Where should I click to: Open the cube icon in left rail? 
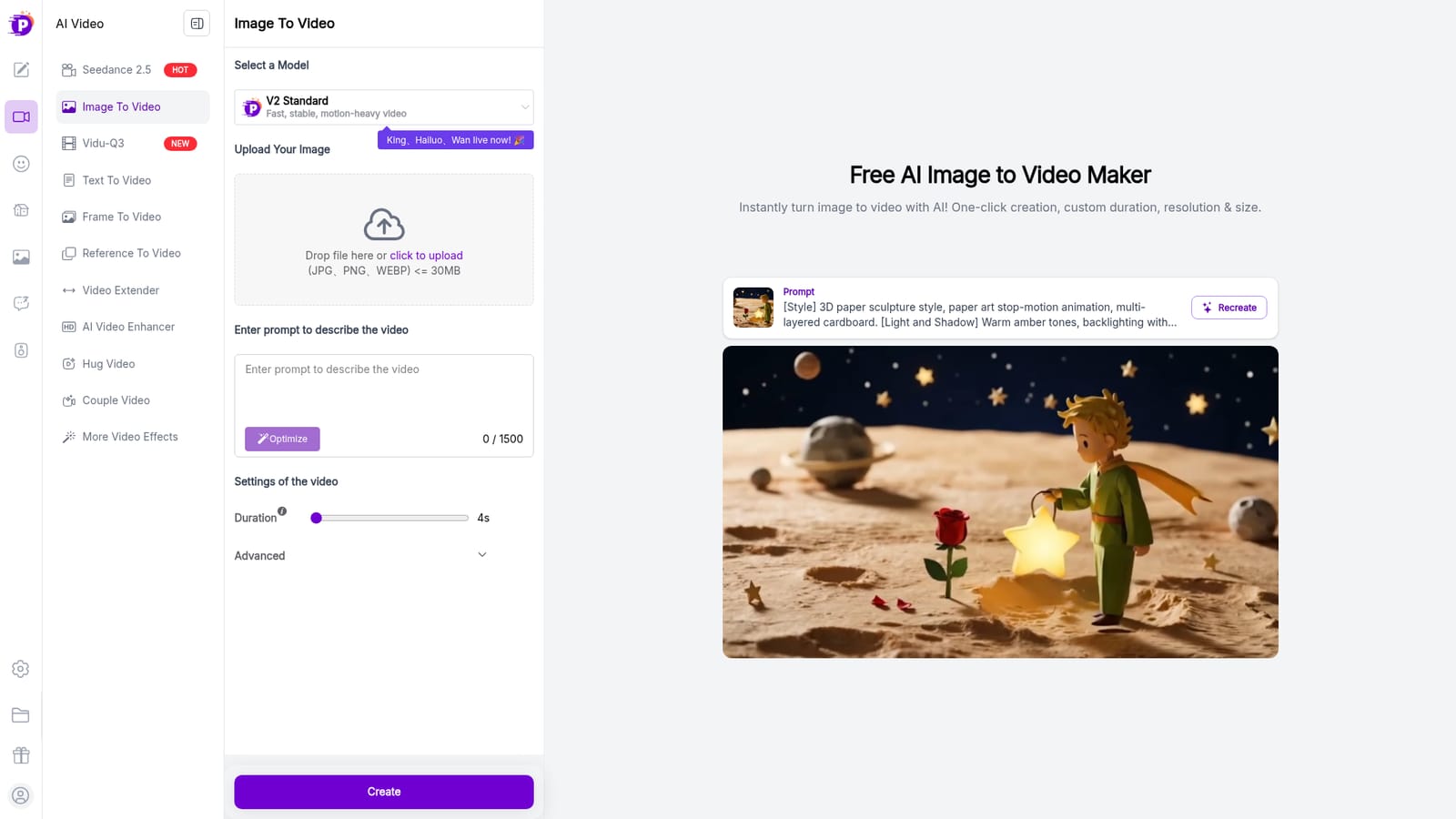(x=21, y=210)
